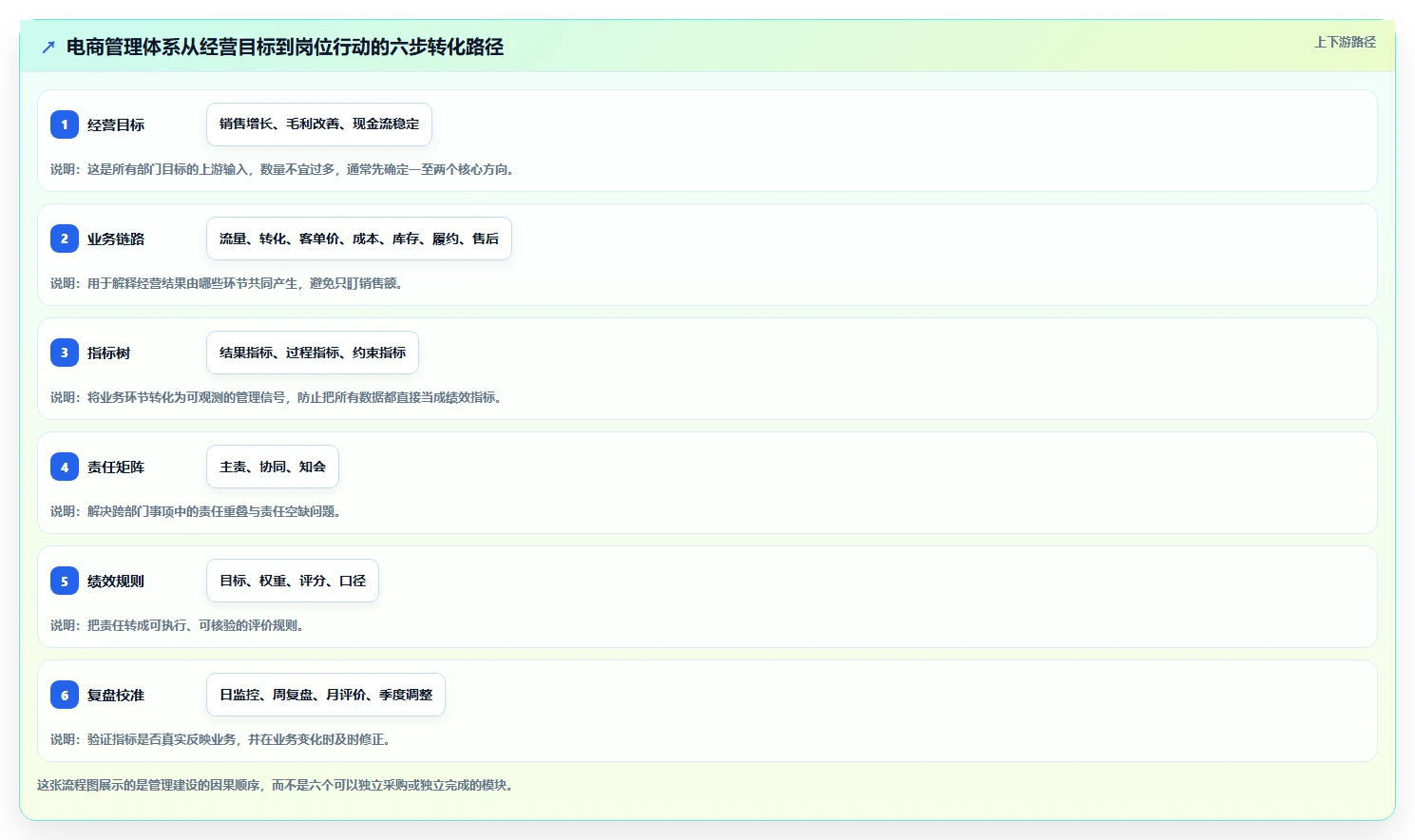The width and height of the screenshot is (1415, 840).
Task: Click the footer text 这张流程图展示的是管理建设的因果顺序
Action: (148, 785)
